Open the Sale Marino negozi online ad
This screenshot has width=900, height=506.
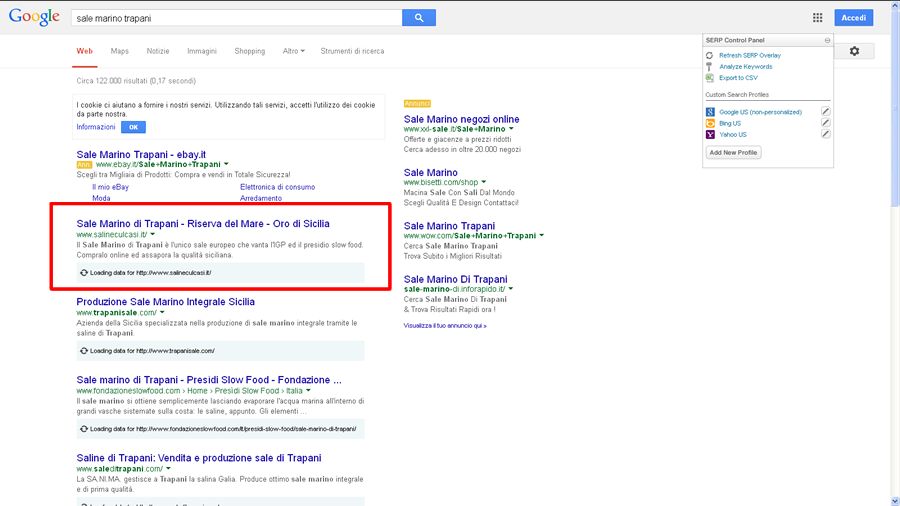pyautogui.click(x=461, y=119)
